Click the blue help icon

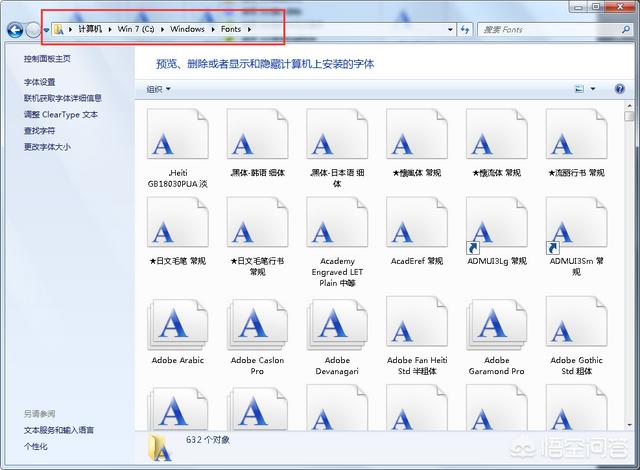pyautogui.click(x=620, y=89)
